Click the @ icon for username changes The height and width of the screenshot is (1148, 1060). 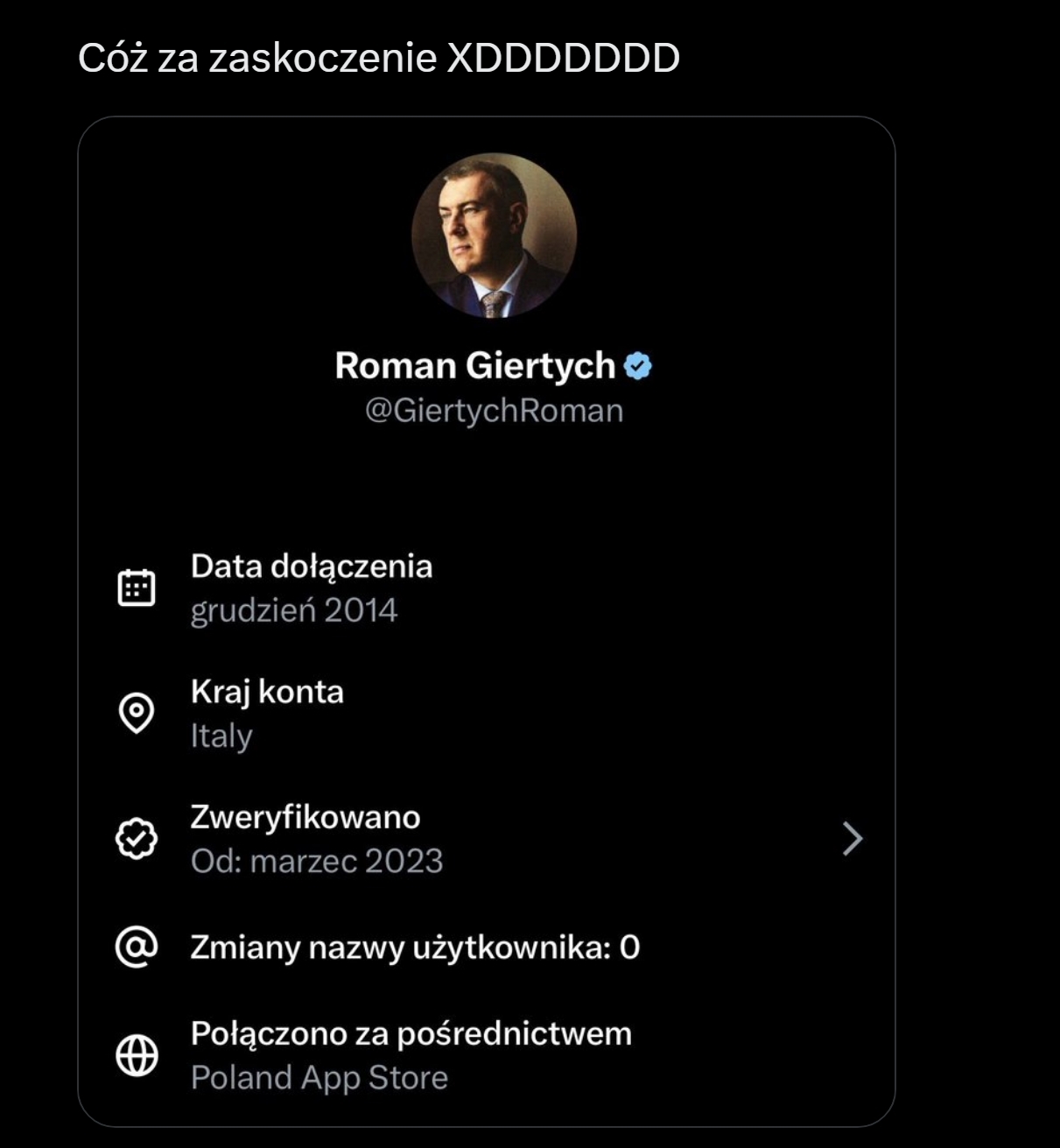pyautogui.click(x=137, y=947)
